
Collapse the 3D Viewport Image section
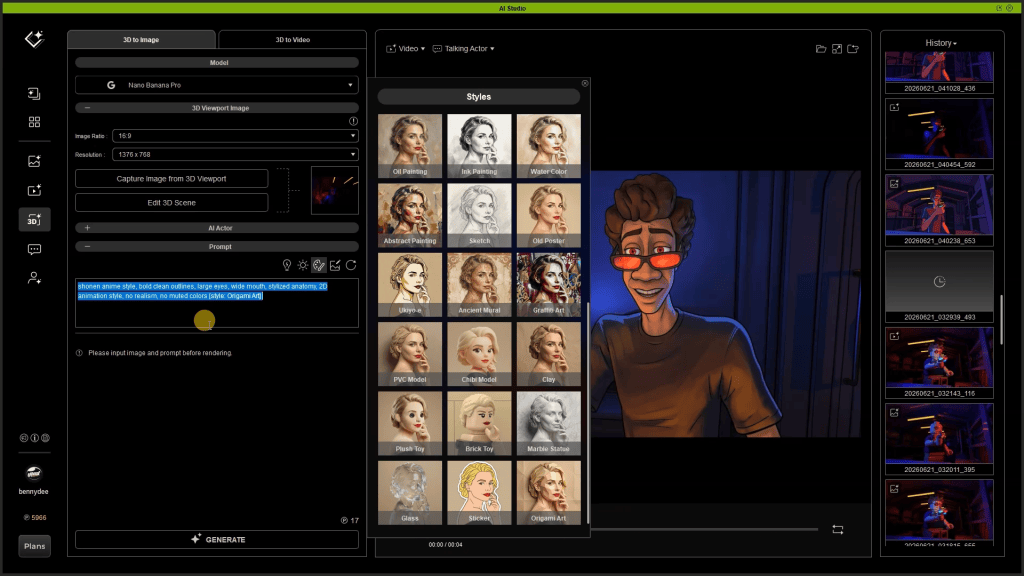[217, 108]
